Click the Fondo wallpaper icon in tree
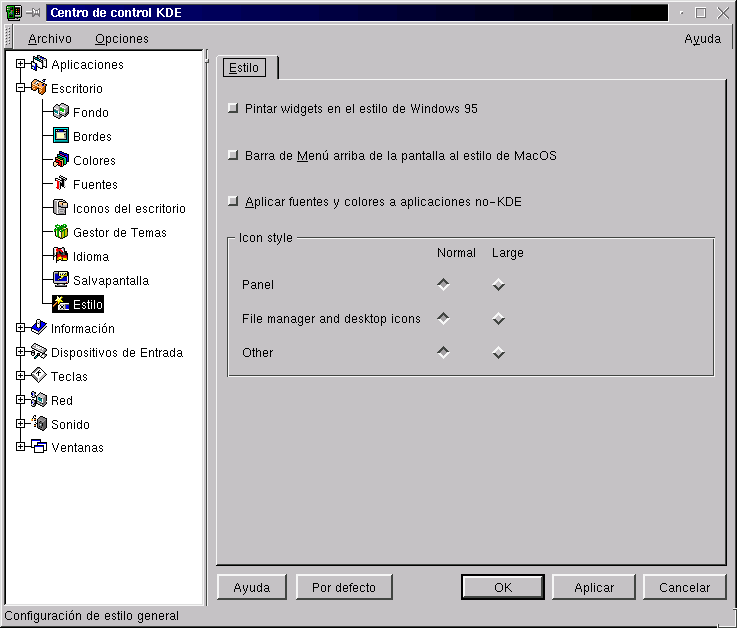 coord(60,112)
